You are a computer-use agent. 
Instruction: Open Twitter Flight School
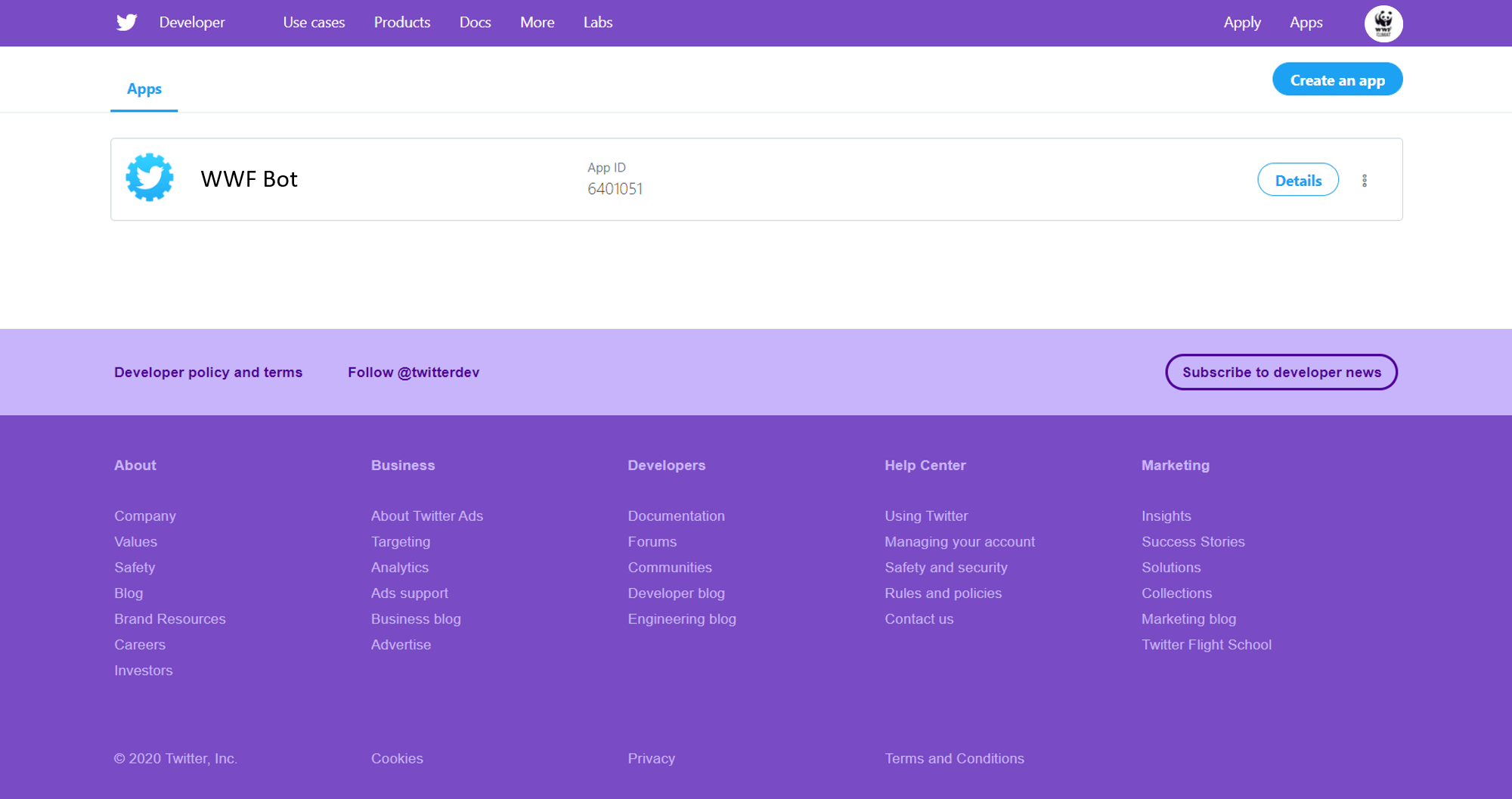click(1207, 645)
